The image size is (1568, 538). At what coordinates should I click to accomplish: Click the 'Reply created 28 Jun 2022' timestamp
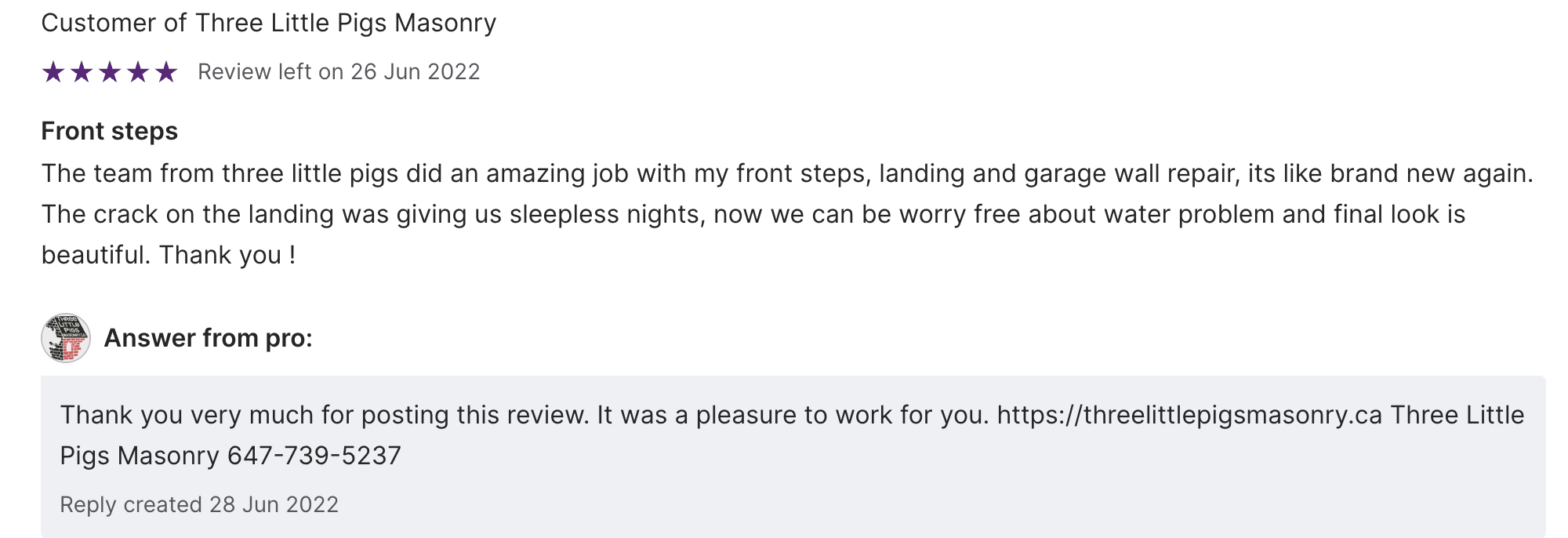click(199, 504)
